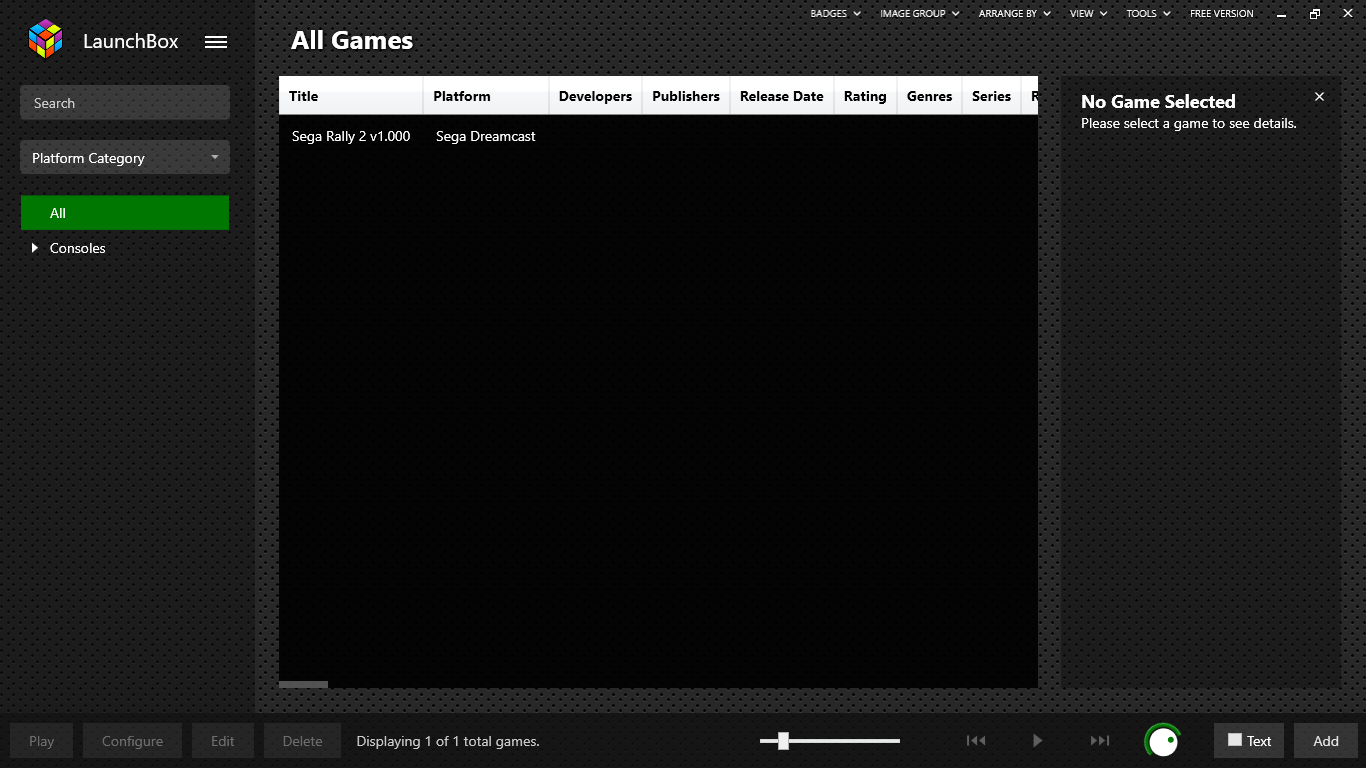Open the TOOLS dropdown menu
The width and height of the screenshot is (1366, 768).
pos(1148,14)
